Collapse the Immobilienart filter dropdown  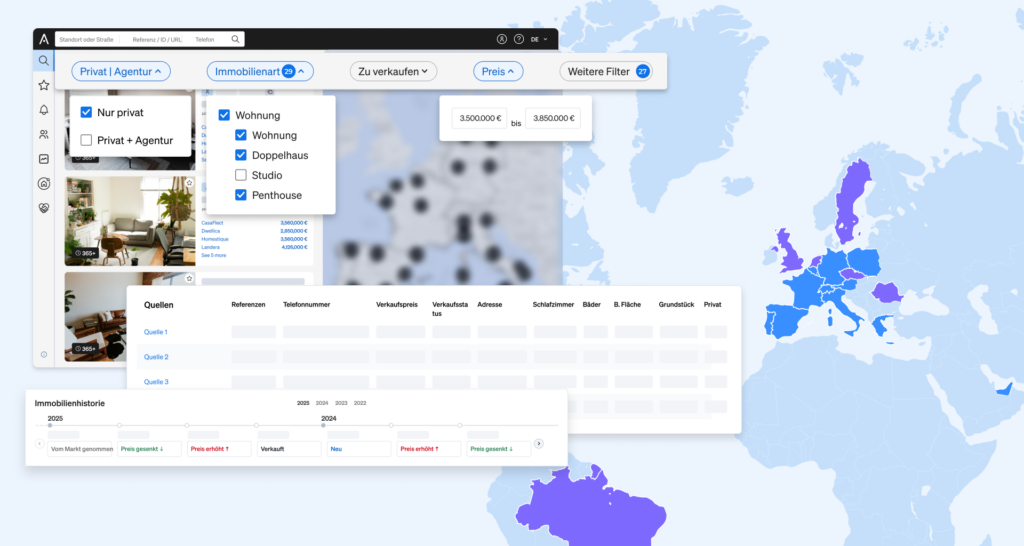click(x=260, y=71)
